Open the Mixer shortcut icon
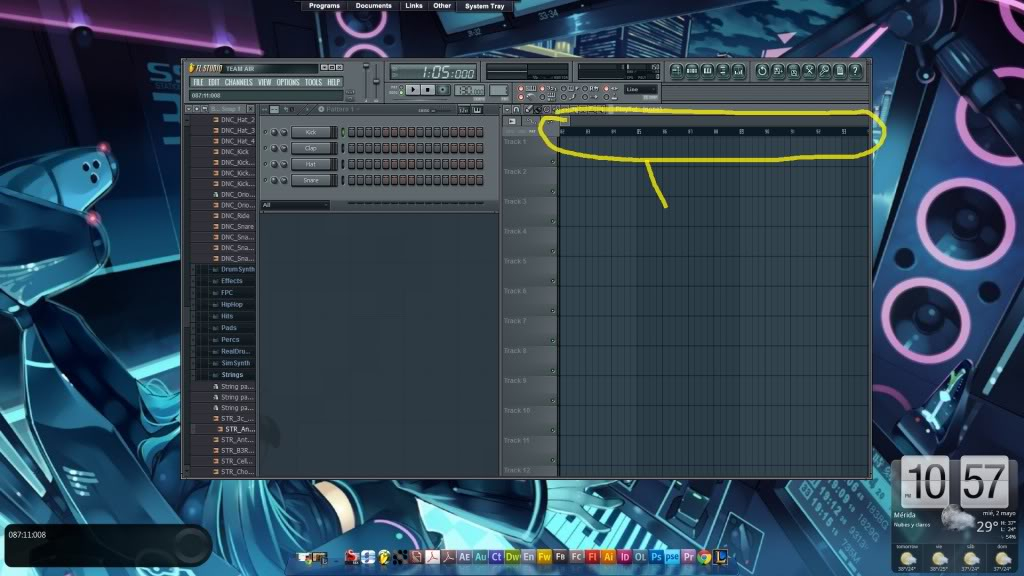The image size is (1024, 576). tap(739, 71)
